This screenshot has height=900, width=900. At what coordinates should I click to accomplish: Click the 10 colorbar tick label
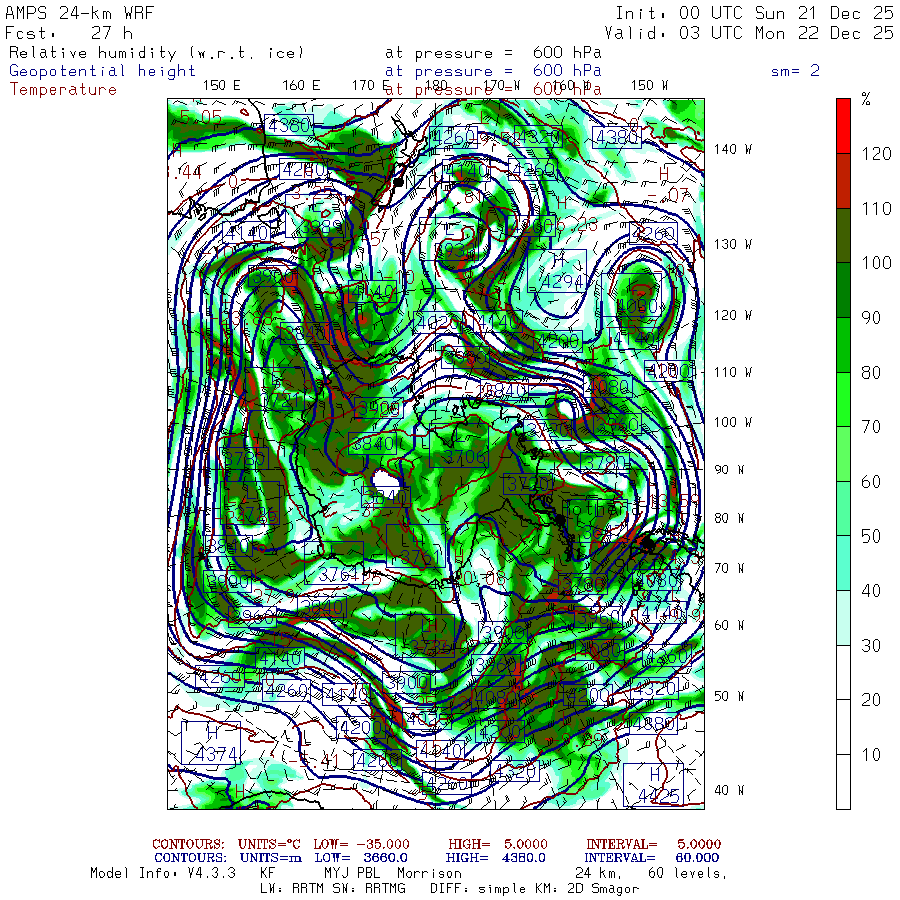point(871,755)
